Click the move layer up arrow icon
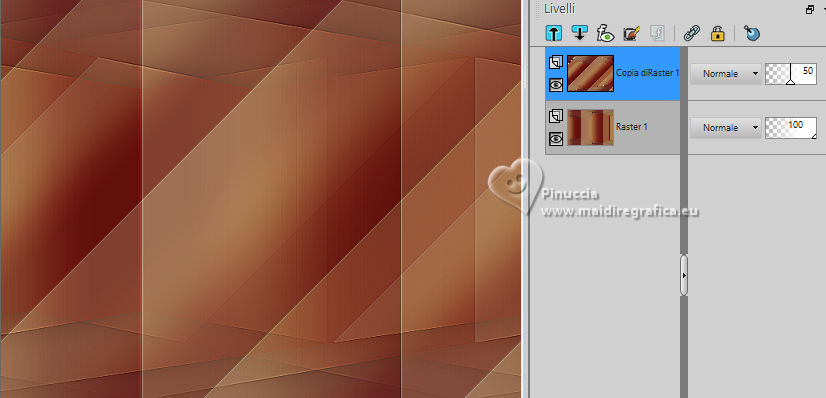Screen dimensions: 826x398 554,33
